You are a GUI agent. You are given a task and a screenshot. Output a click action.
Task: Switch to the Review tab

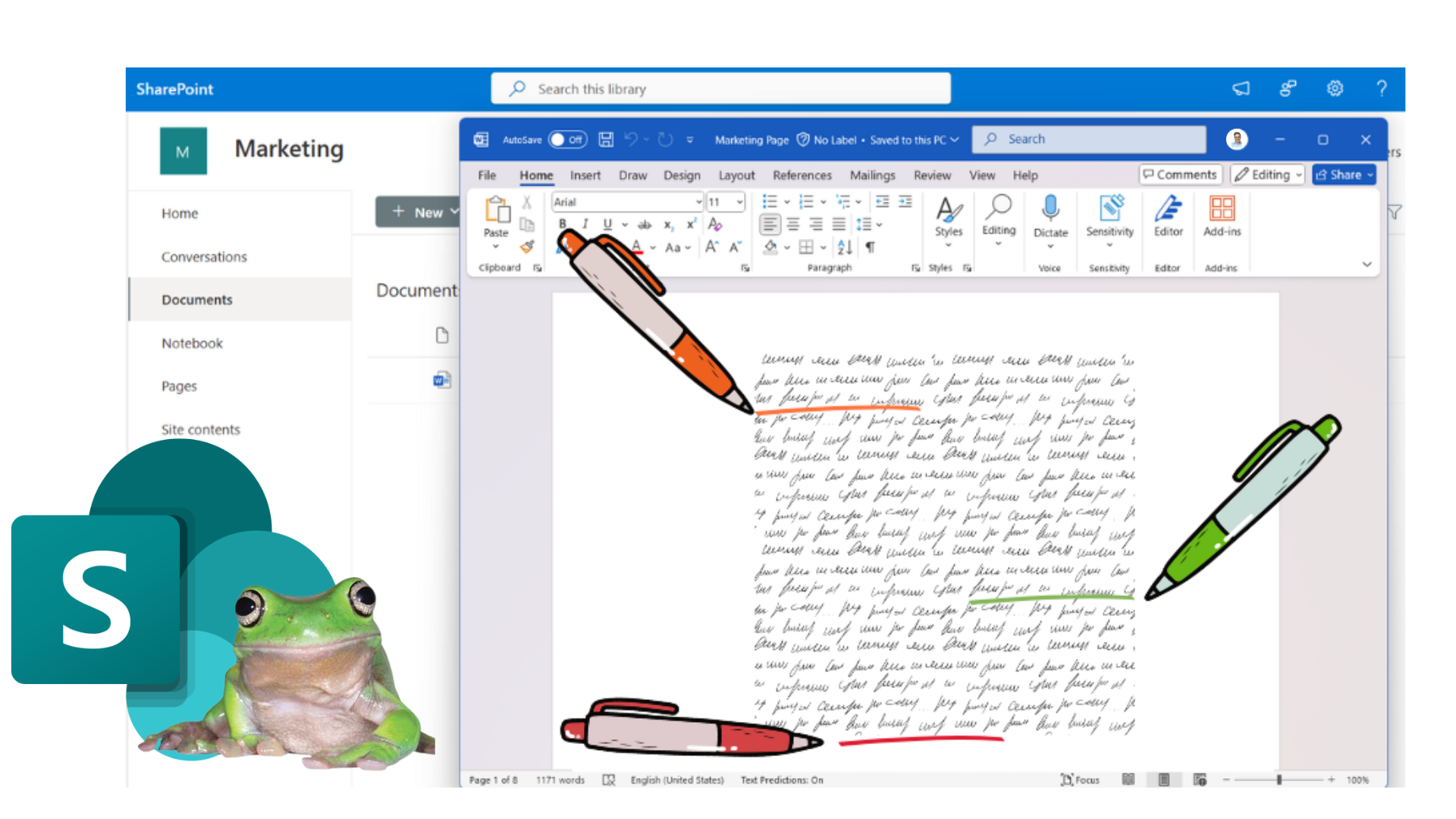click(932, 175)
